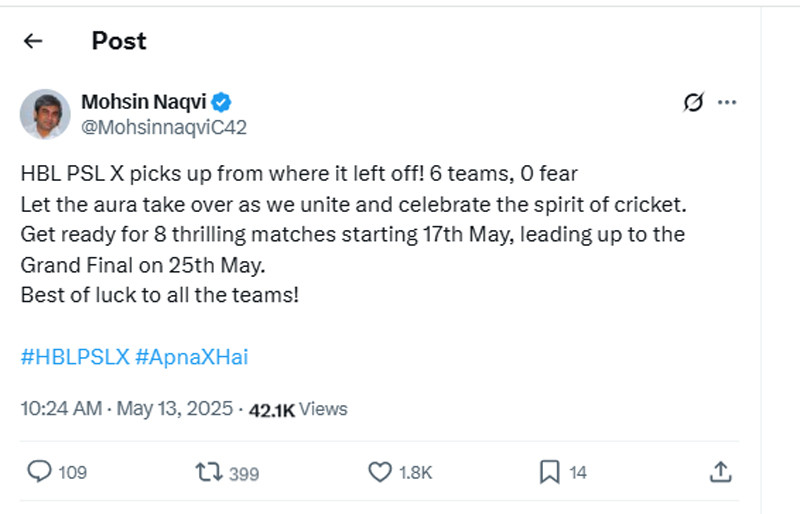Click the Mohsin Naqvi display name
This screenshot has width=800, height=514.
click(x=143, y=102)
